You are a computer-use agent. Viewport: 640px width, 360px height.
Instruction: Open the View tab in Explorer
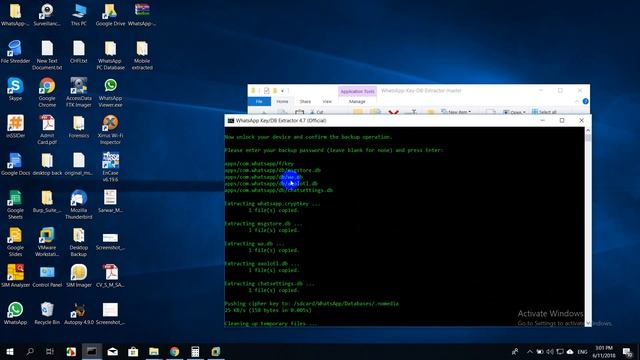[327, 101]
